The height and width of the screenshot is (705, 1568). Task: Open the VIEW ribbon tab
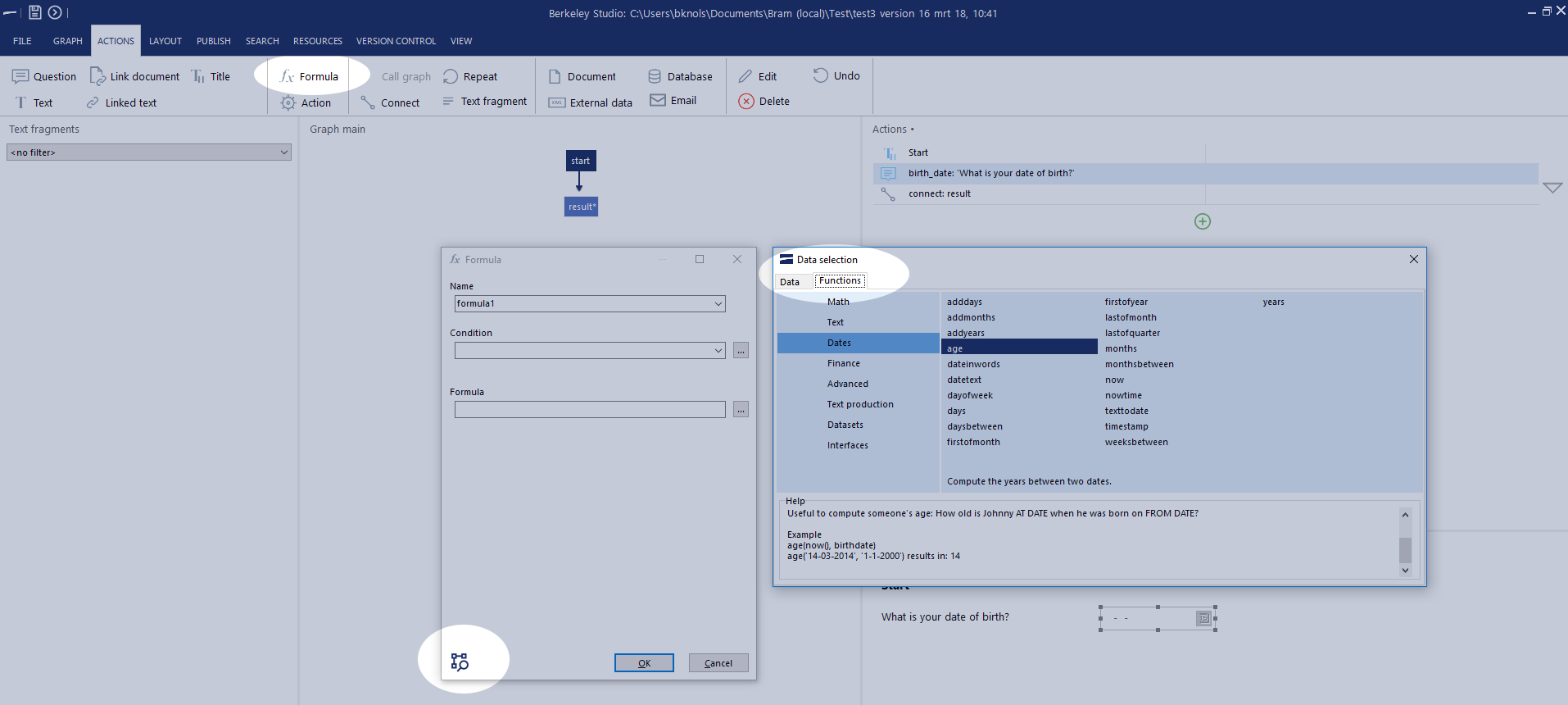461,41
